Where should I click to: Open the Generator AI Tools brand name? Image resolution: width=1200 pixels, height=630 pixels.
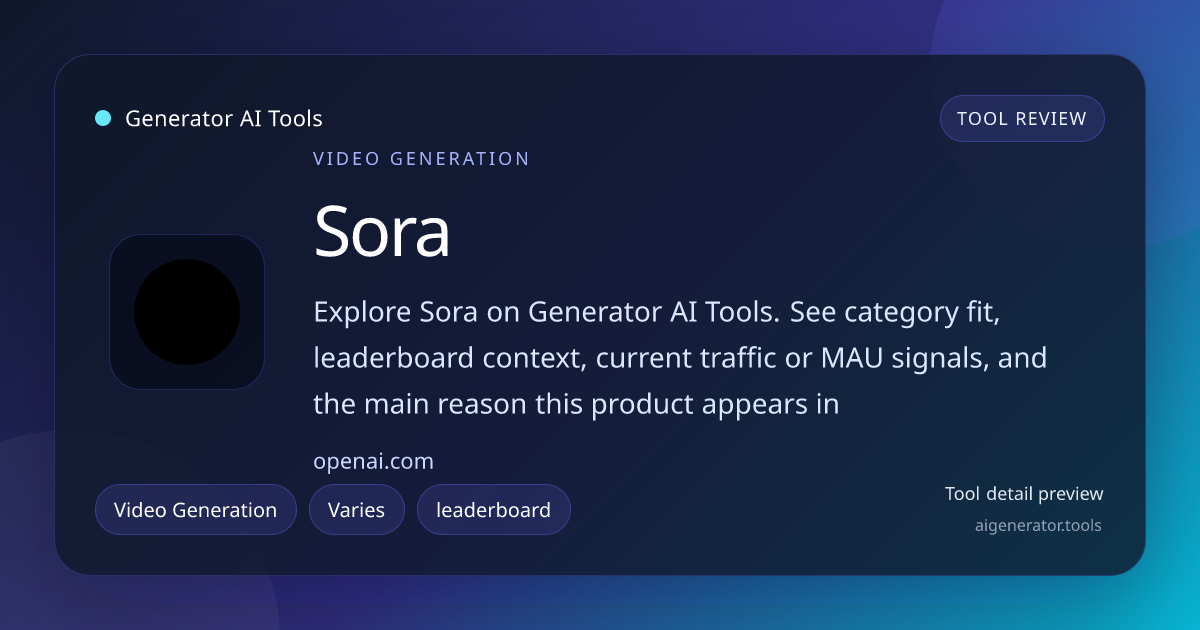pyautogui.click(x=224, y=118)
